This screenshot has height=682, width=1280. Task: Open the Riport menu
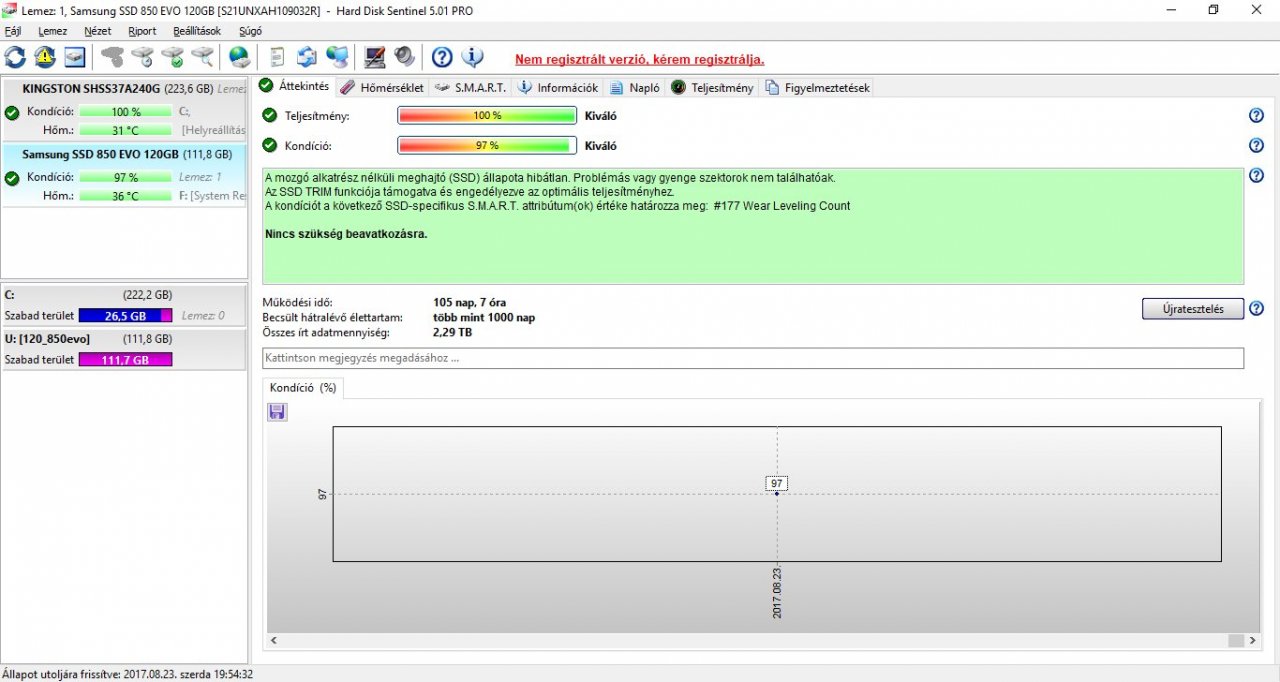point(142,31)
